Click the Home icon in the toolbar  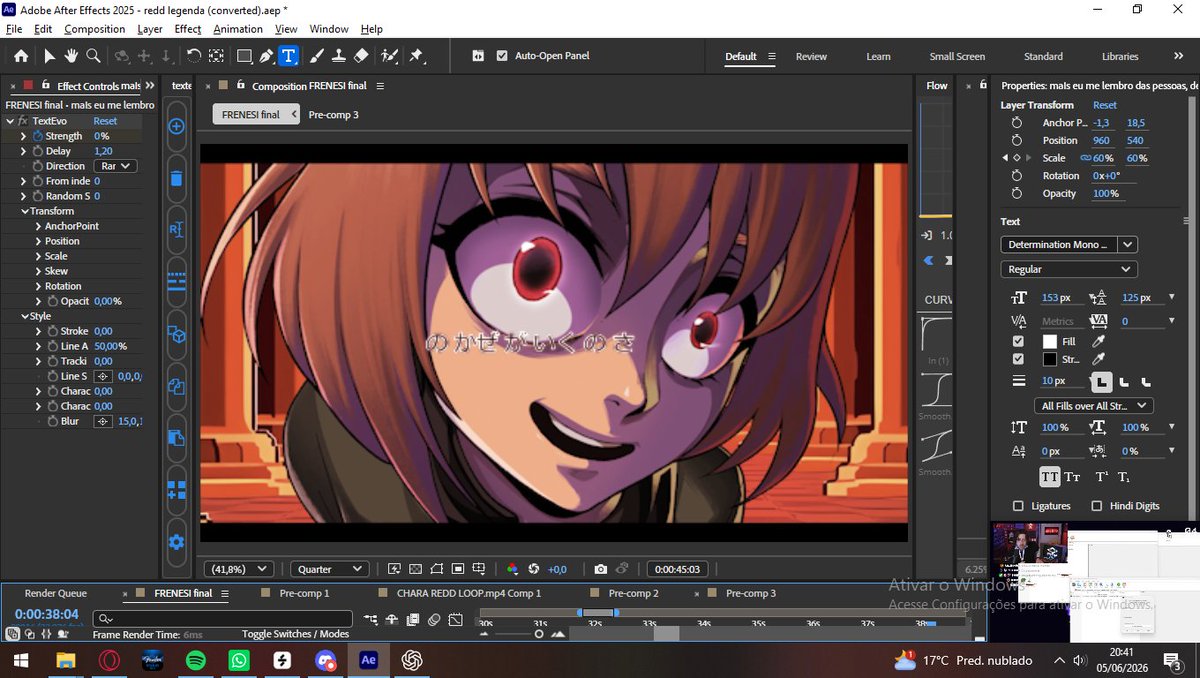(21, 56)
